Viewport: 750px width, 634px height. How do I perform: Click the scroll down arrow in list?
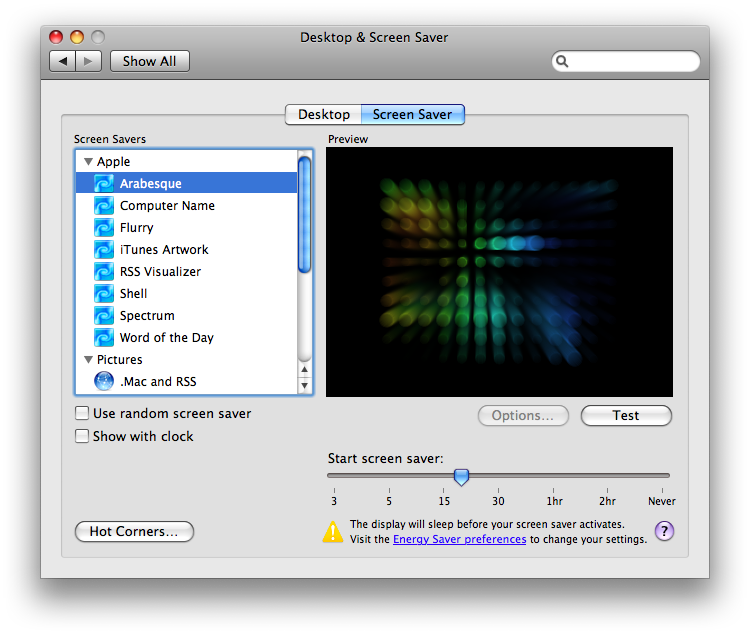click(304, 385)
